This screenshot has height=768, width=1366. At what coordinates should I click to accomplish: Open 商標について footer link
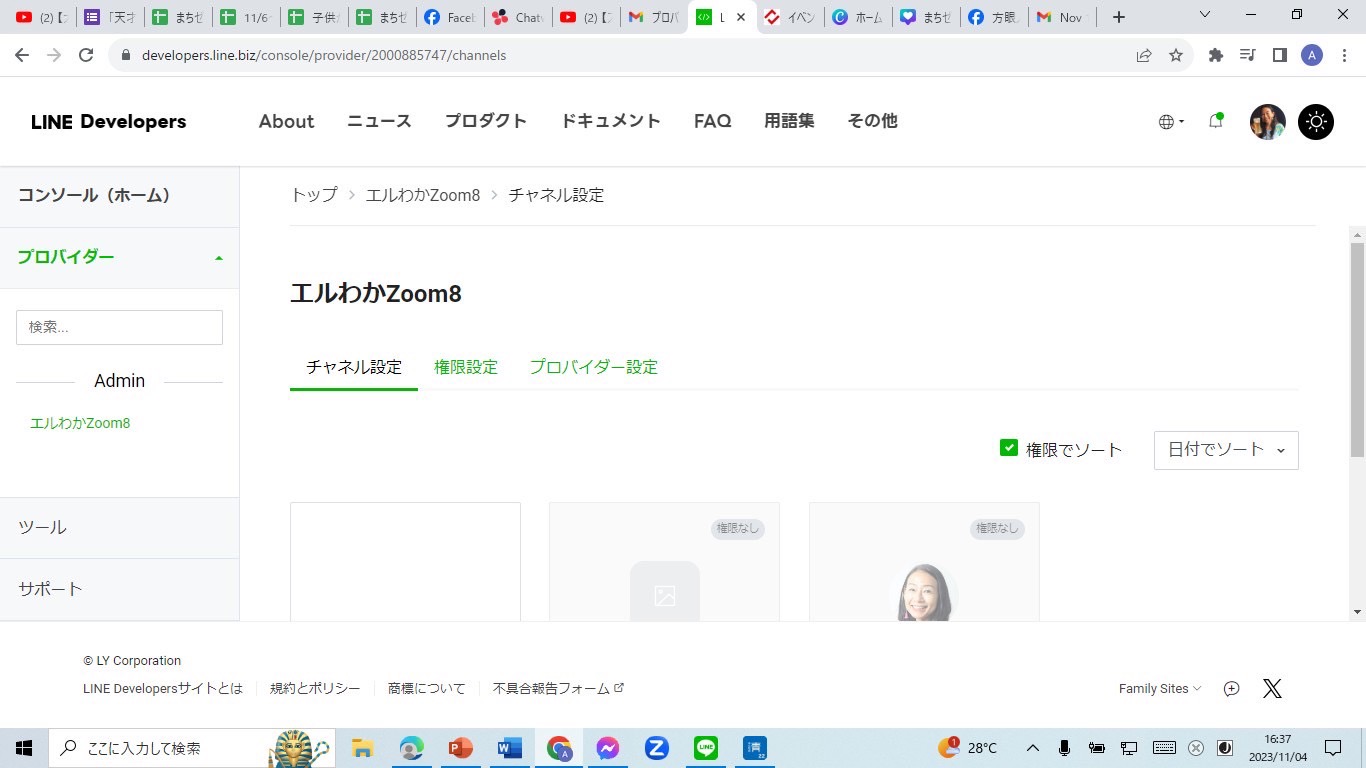(x=427, y=688)
